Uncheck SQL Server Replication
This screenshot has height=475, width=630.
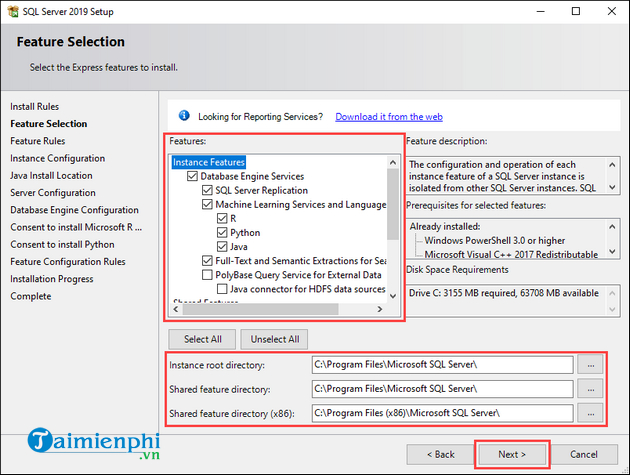(x=207, y=190)
